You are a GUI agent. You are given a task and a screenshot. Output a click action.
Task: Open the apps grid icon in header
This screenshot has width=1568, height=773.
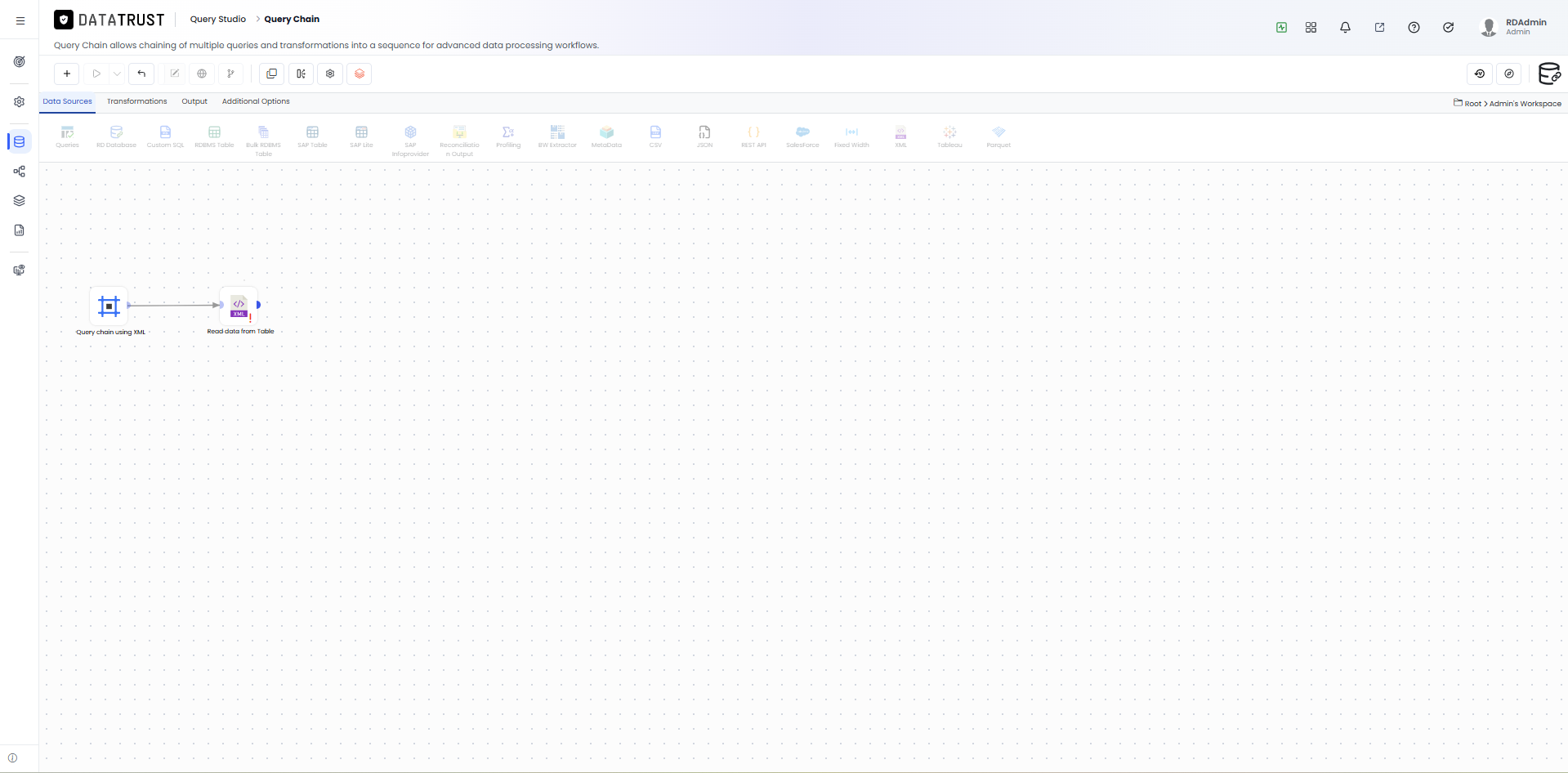coord(1311,28)
